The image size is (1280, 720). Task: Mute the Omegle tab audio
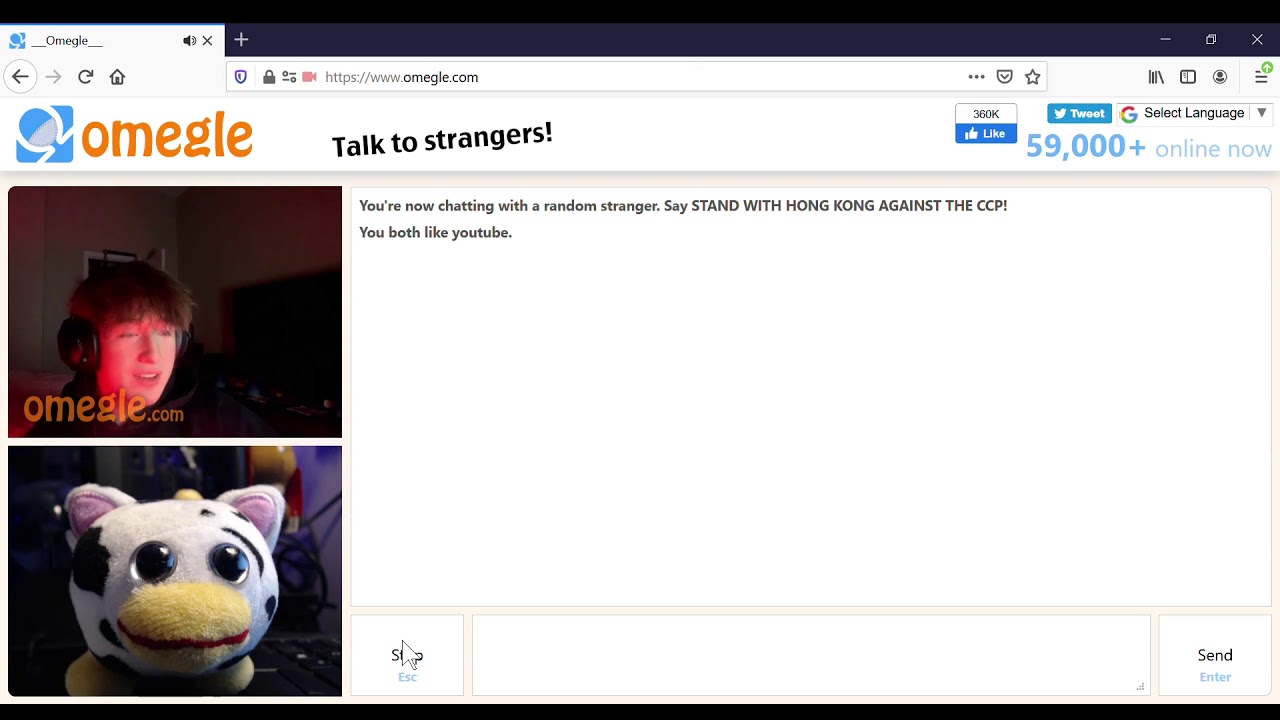(x=189, y=41)
